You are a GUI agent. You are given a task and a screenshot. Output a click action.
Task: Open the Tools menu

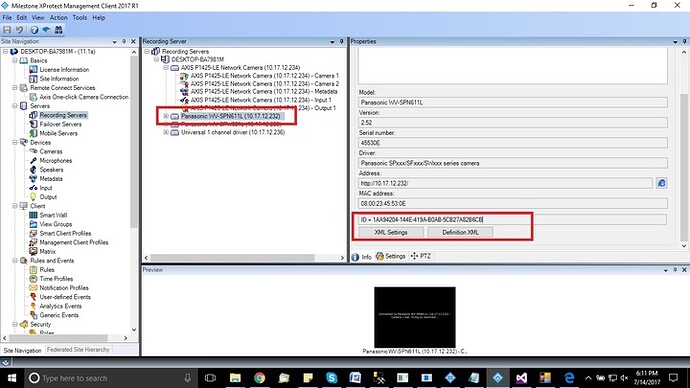point(80,18)
